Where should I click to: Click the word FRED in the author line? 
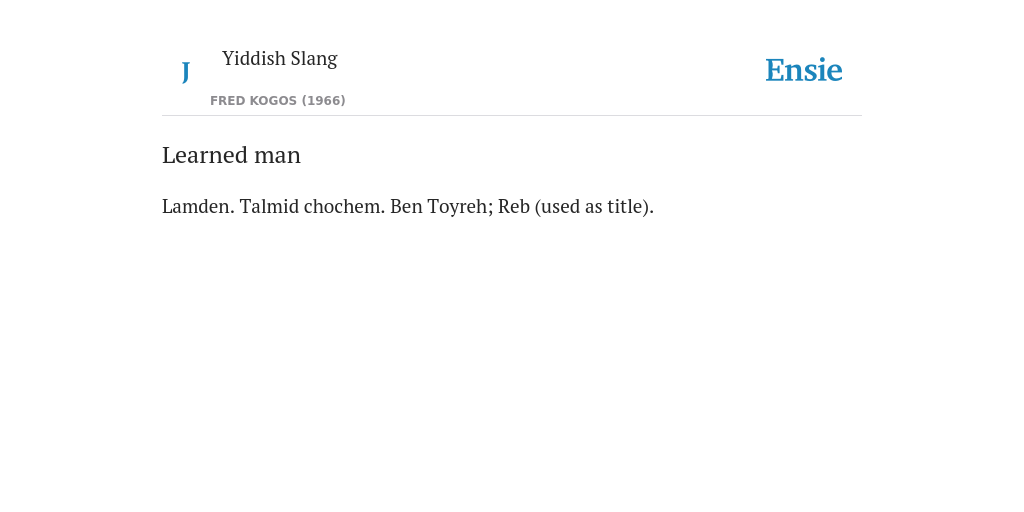click(227, 101)
